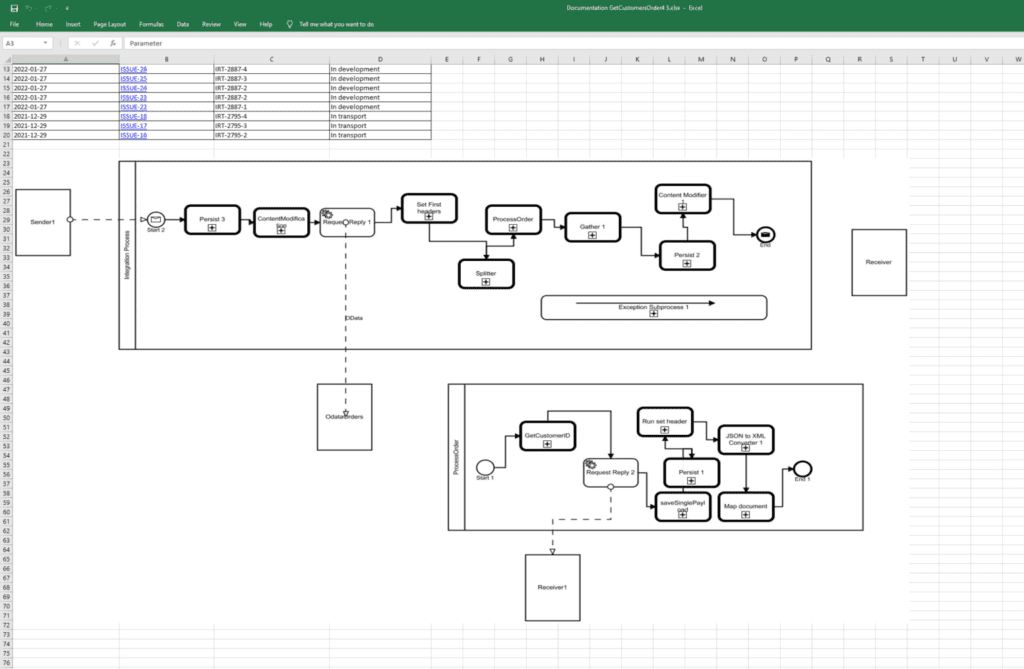This screenshot has width=1024, height=669.
Task: Click the Tell me what you want field
Action: 336,24
